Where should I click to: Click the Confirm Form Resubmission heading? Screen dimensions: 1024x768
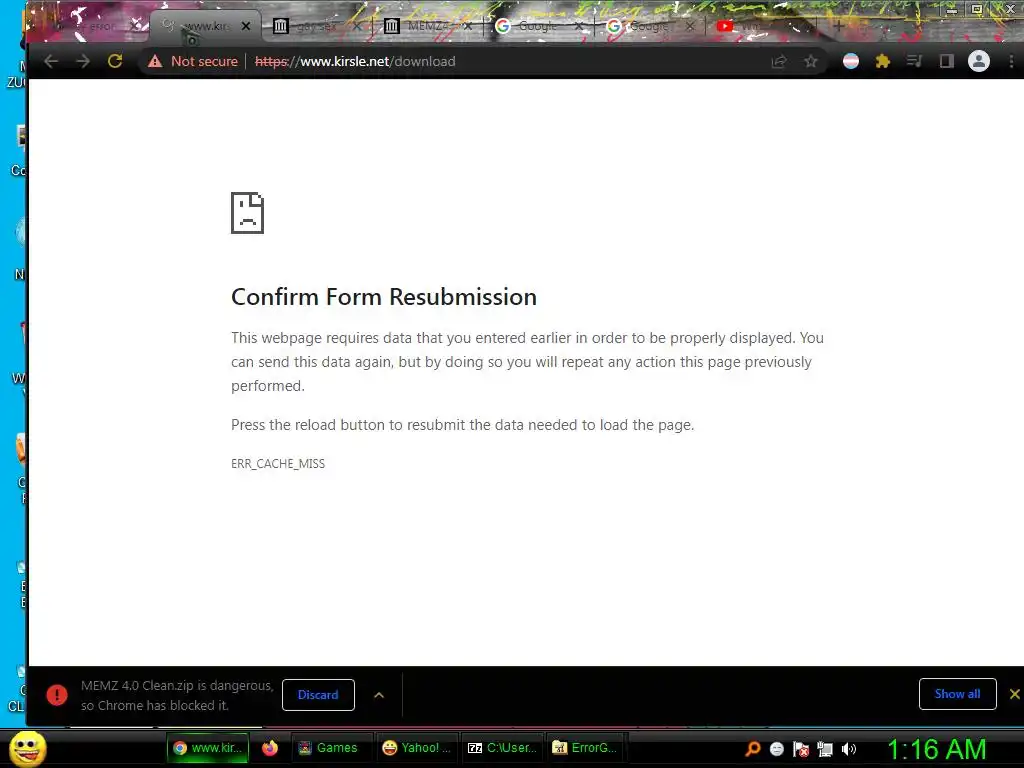click(x=384, y=296)
